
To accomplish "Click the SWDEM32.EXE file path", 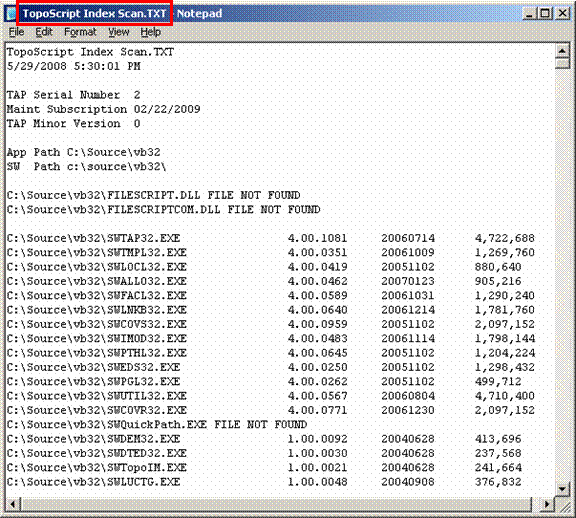I will tap(93, 439).
